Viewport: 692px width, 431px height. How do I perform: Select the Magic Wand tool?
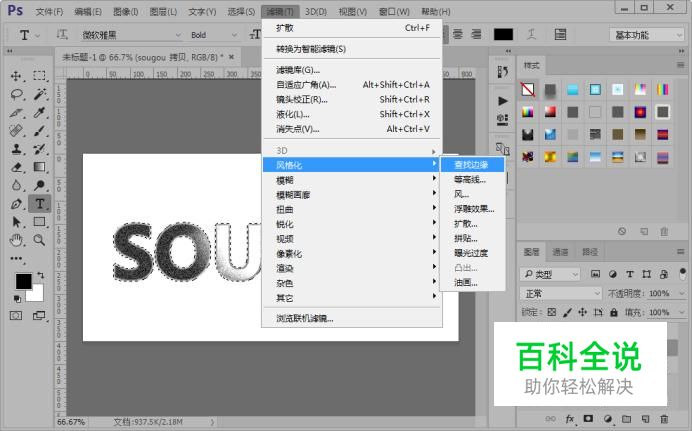(x=39, y=94)
